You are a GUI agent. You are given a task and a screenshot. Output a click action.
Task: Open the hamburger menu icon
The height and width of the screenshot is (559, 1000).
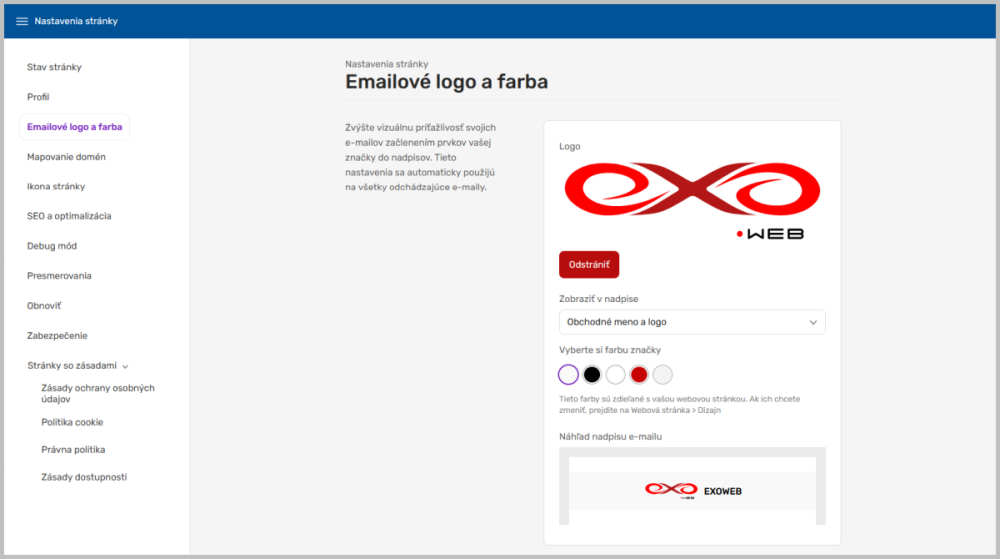[x=22, y=21]
